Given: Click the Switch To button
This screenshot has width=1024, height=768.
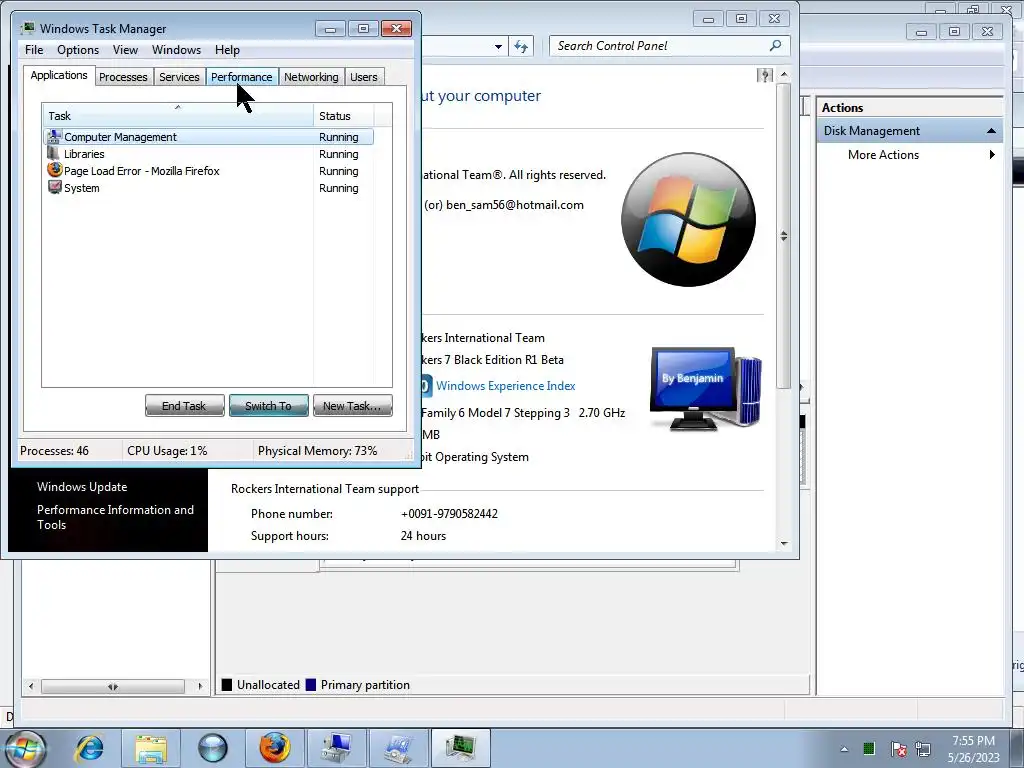Looking at the screenshot, I should [268, 406].
